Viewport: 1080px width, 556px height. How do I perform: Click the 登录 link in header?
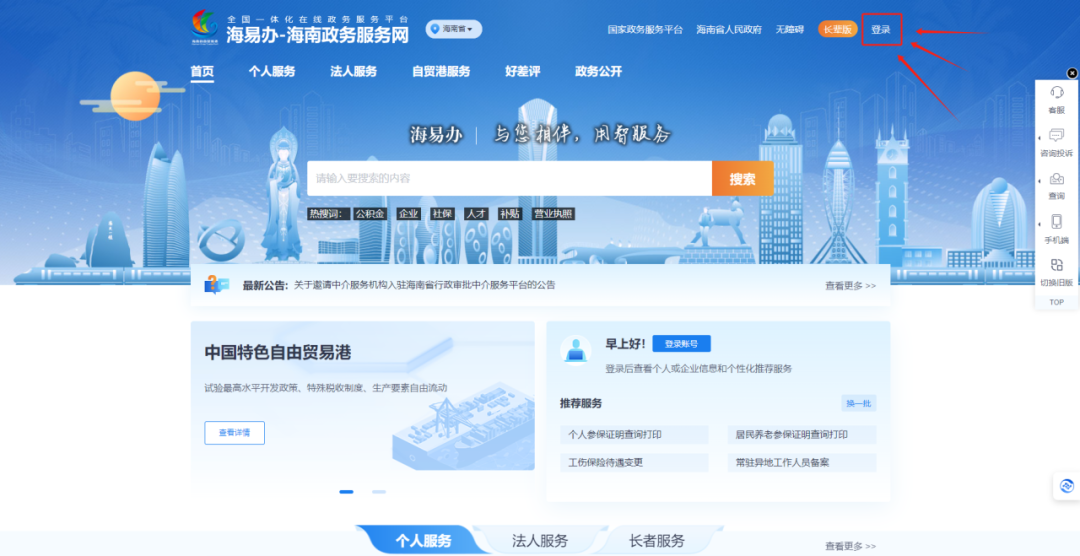[881, 30]
